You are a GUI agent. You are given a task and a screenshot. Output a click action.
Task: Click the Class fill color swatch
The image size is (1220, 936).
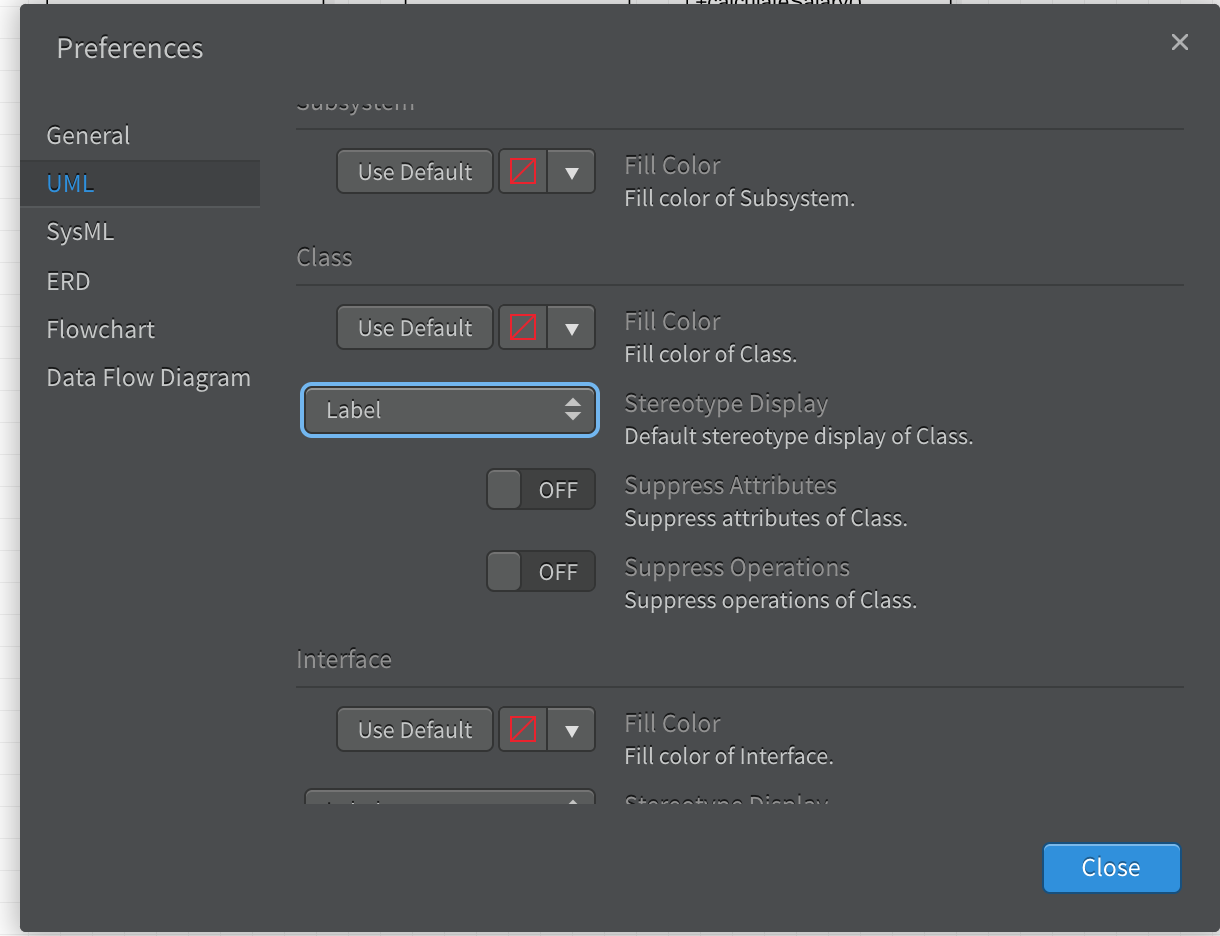[x=523, y=328]
